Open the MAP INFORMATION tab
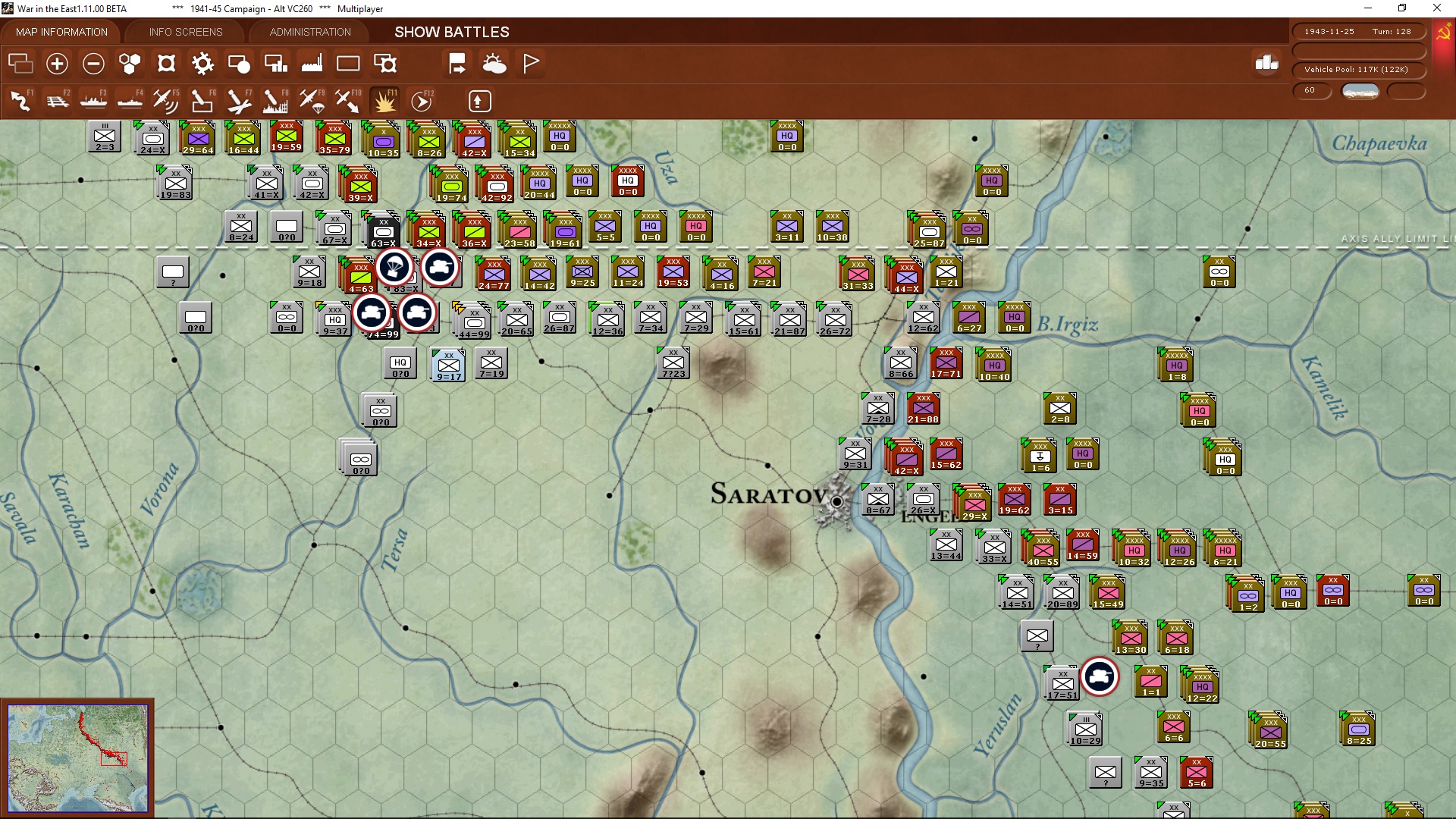1456x819 pixels. 61,32
